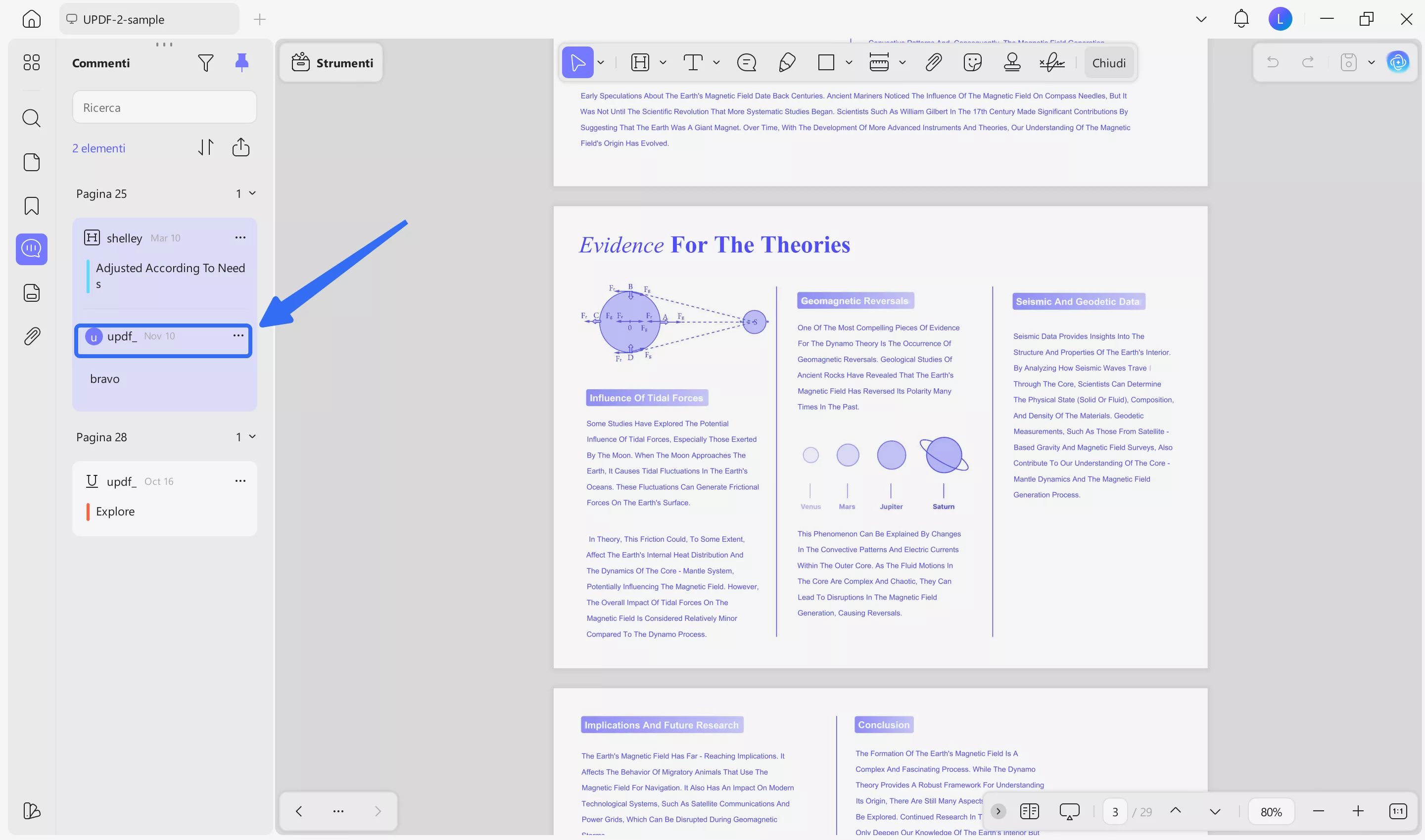This screenshot has height=840, width=1425.
Task: Click the signature tool icon
Action: pyautogui.click(x=1052, y=62)
